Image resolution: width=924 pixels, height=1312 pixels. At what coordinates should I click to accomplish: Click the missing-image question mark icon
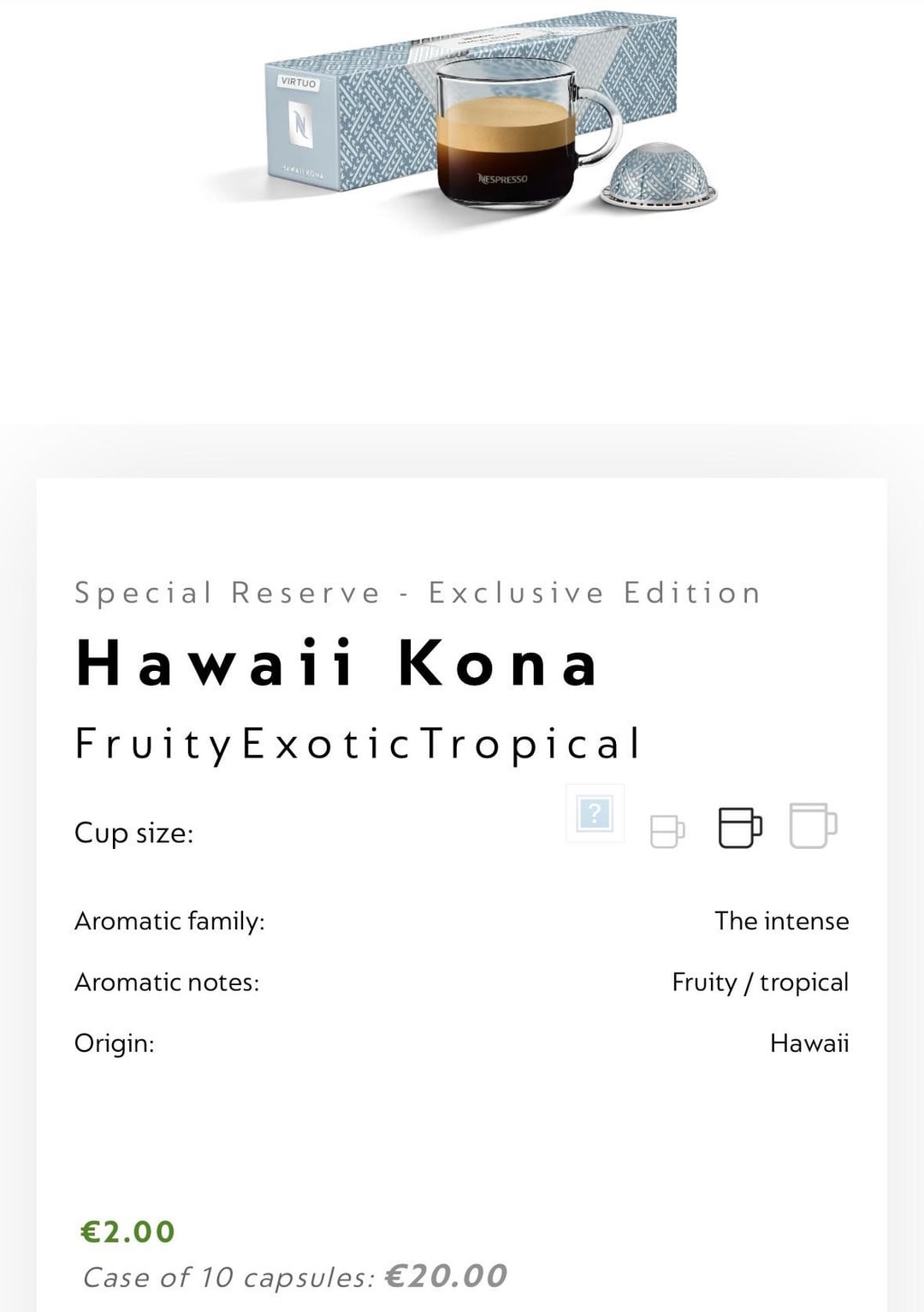(x=595, y=813)
